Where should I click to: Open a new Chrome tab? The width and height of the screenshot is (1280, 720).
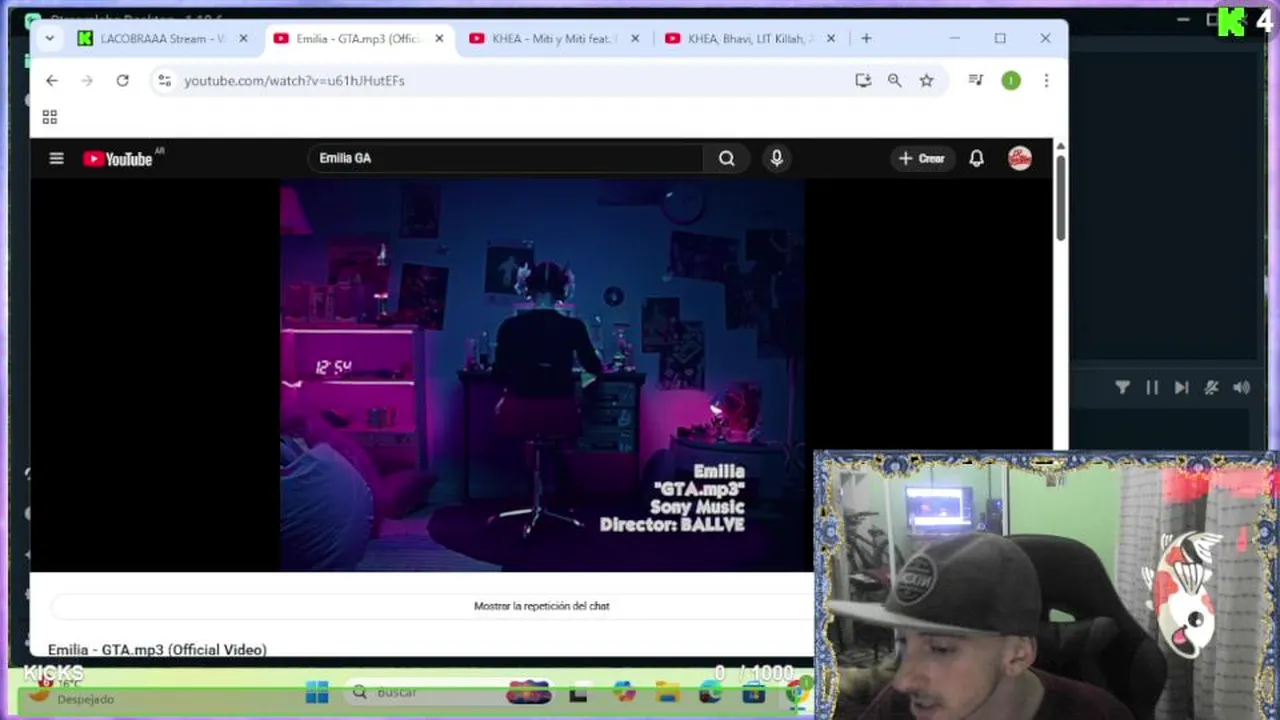click(866, 38)
